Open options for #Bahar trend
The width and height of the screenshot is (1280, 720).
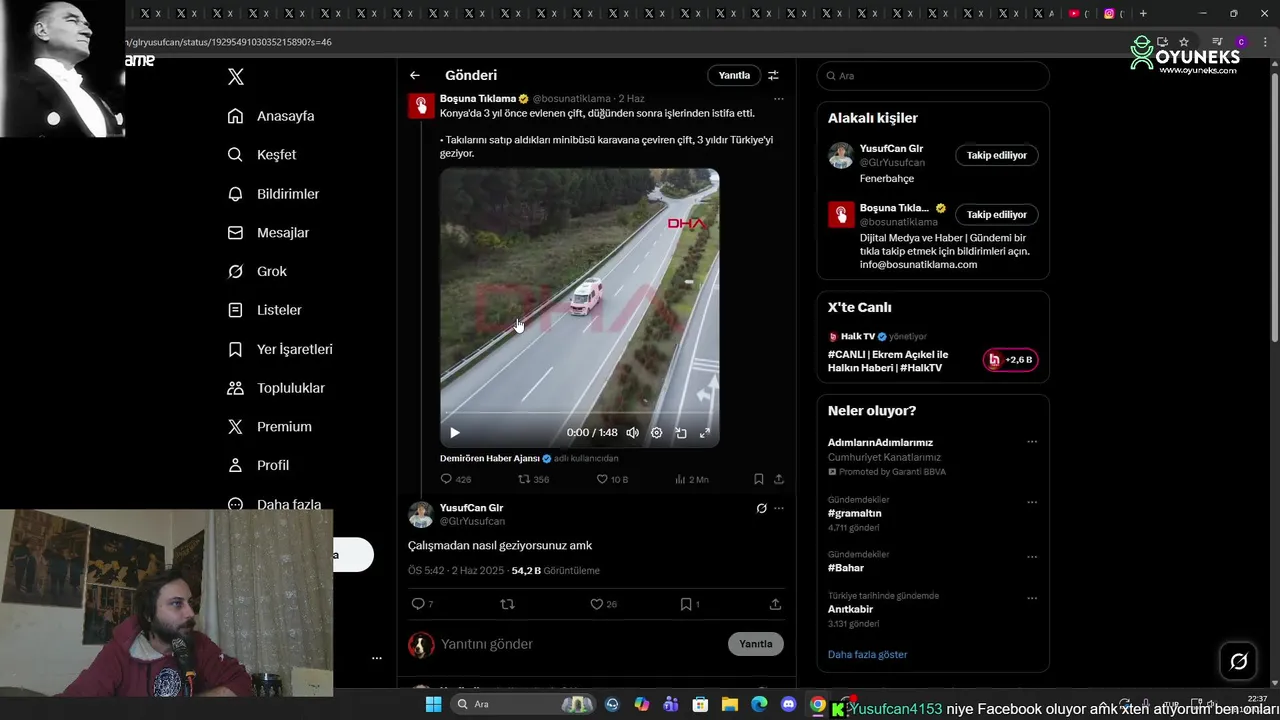pos(1032,556)
